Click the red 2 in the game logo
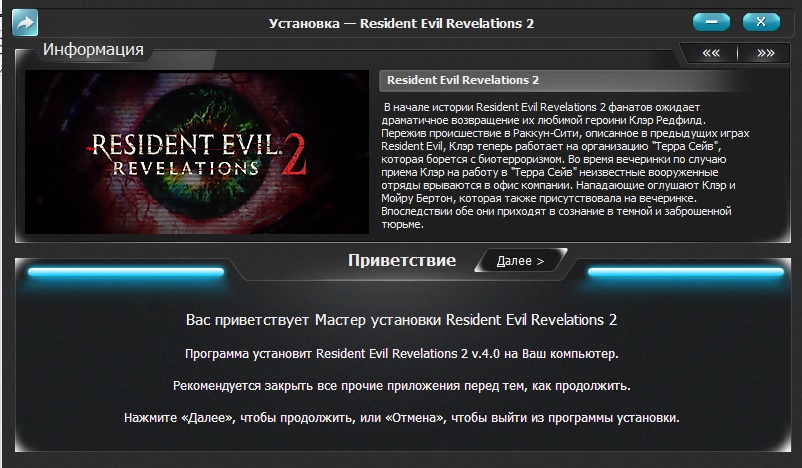The image size is (802, 468). click(294, 154)
